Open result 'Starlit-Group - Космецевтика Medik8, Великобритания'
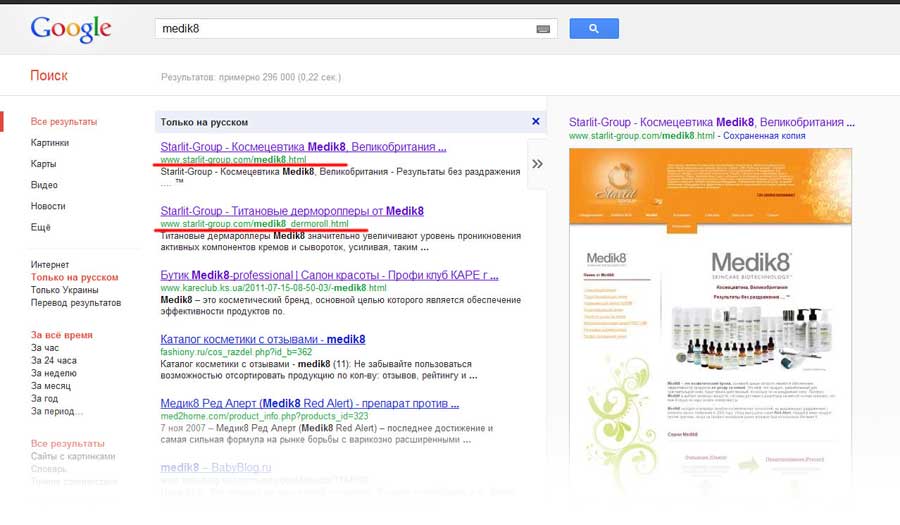Screen dimensions: 900x525 [303, 147]
